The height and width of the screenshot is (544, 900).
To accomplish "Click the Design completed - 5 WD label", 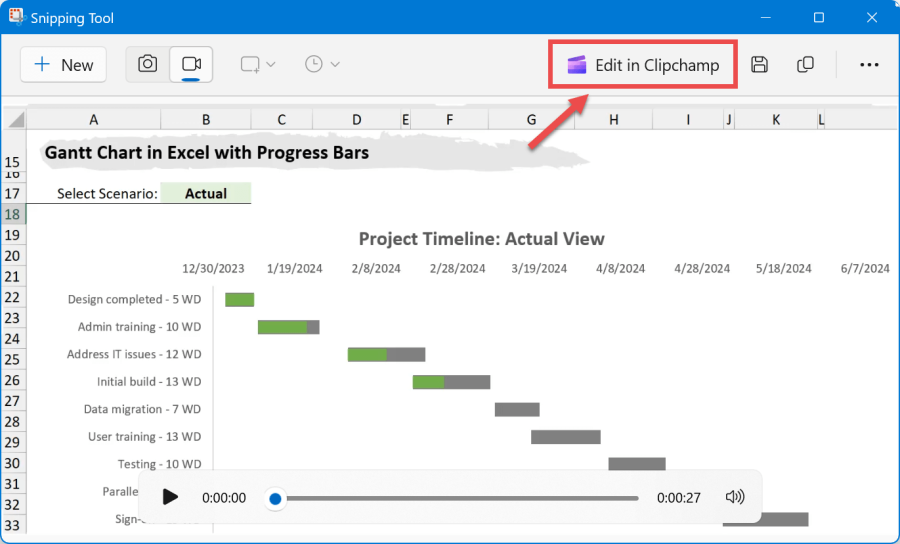I will tap(134, 300).
